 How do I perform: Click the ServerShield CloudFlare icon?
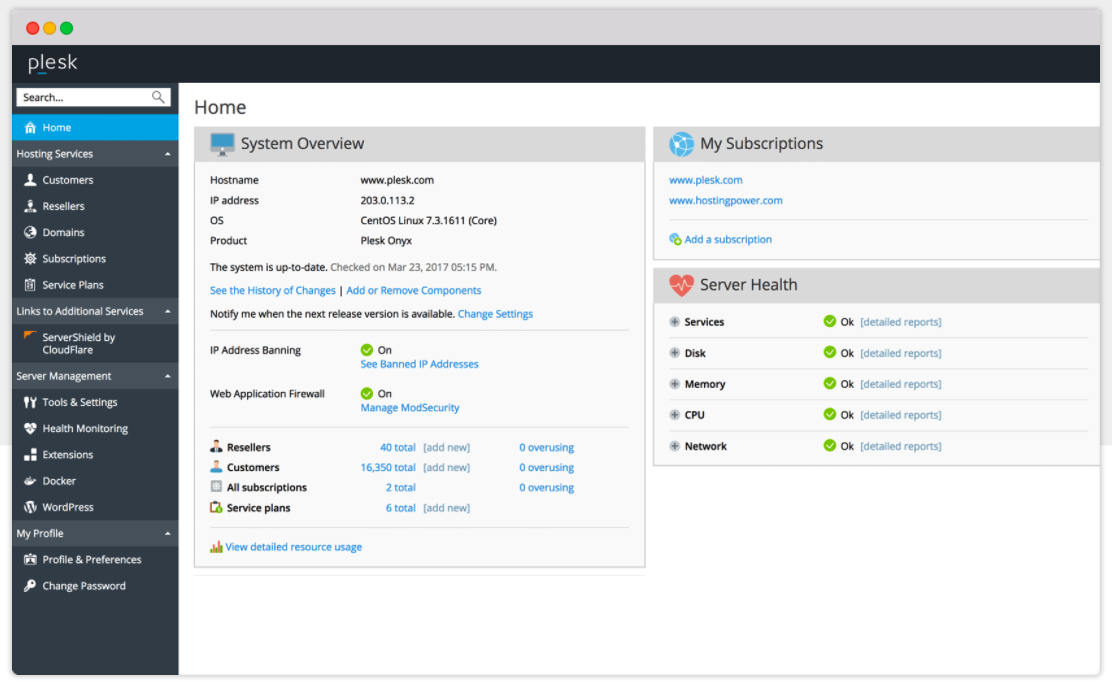(30, 336)
